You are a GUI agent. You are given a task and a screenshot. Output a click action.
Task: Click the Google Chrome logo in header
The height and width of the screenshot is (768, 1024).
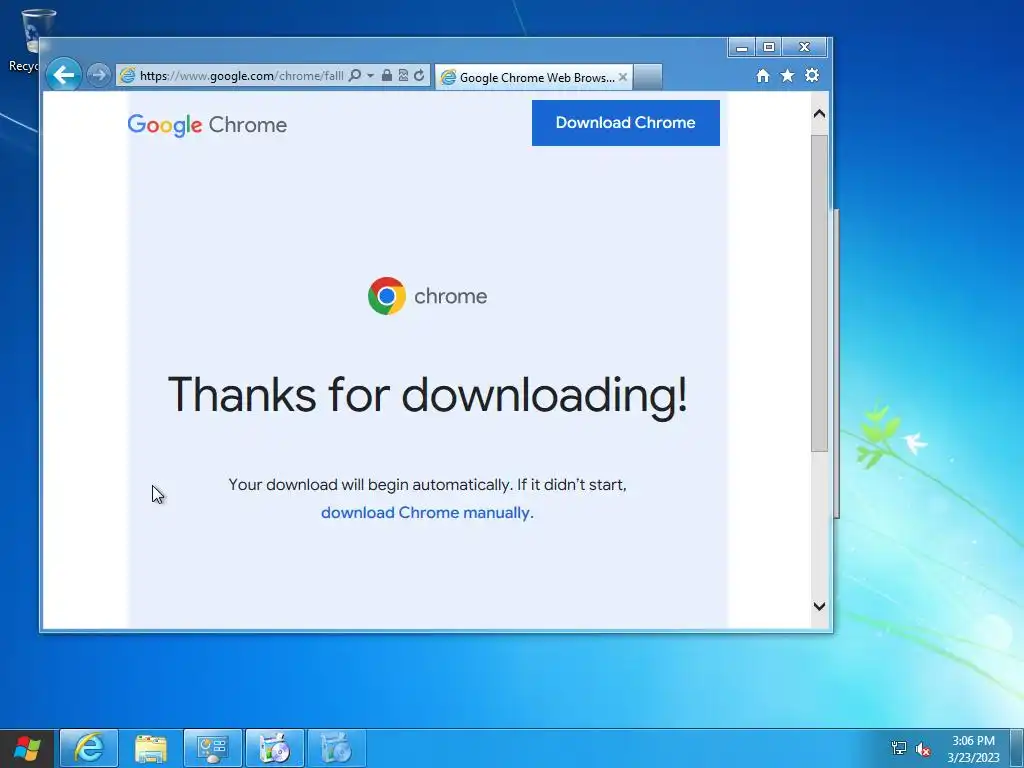coord(207,124)
